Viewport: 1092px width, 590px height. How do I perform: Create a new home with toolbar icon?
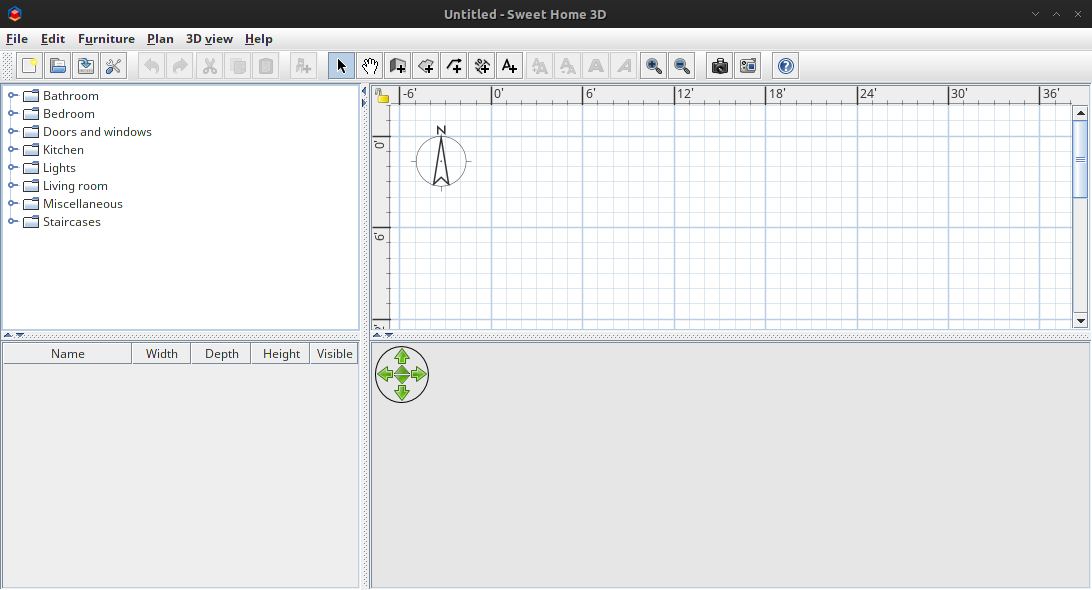(x=30, y=66)
